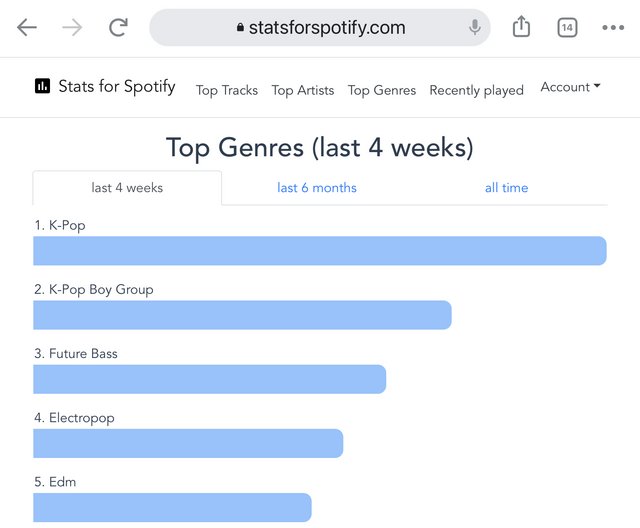Expand the Account dropdown
This screenshot has height=528, width=640.
(x=570, y=87)
